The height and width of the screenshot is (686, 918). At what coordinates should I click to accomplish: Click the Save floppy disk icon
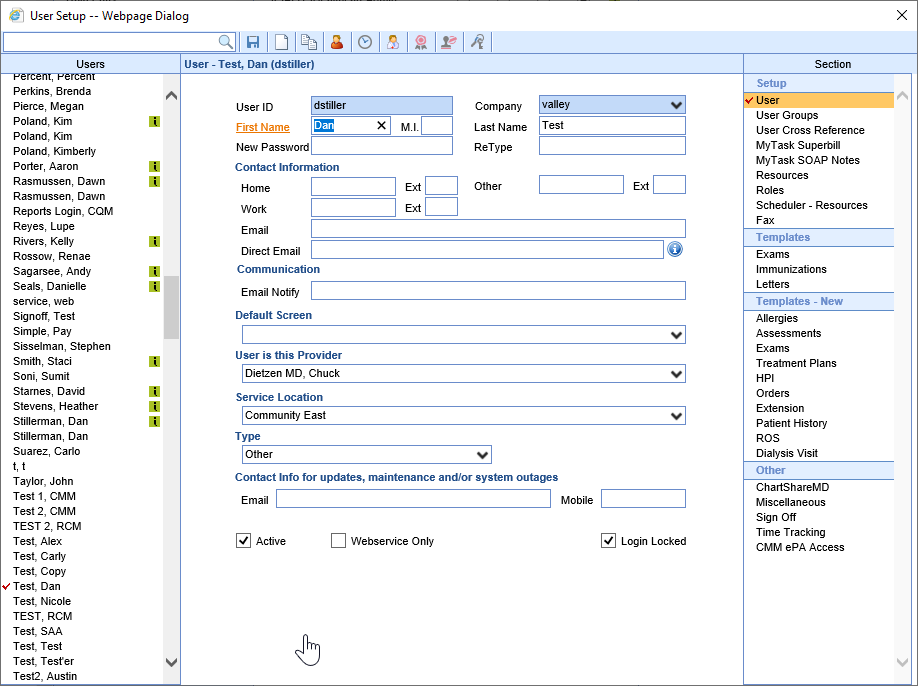[x=253, y=42]
